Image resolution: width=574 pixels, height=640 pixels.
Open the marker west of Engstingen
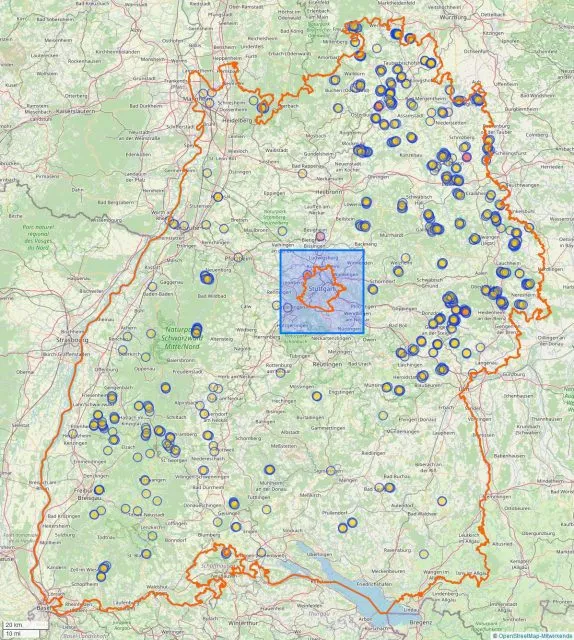pyautogui.click(x=317, y=396)
